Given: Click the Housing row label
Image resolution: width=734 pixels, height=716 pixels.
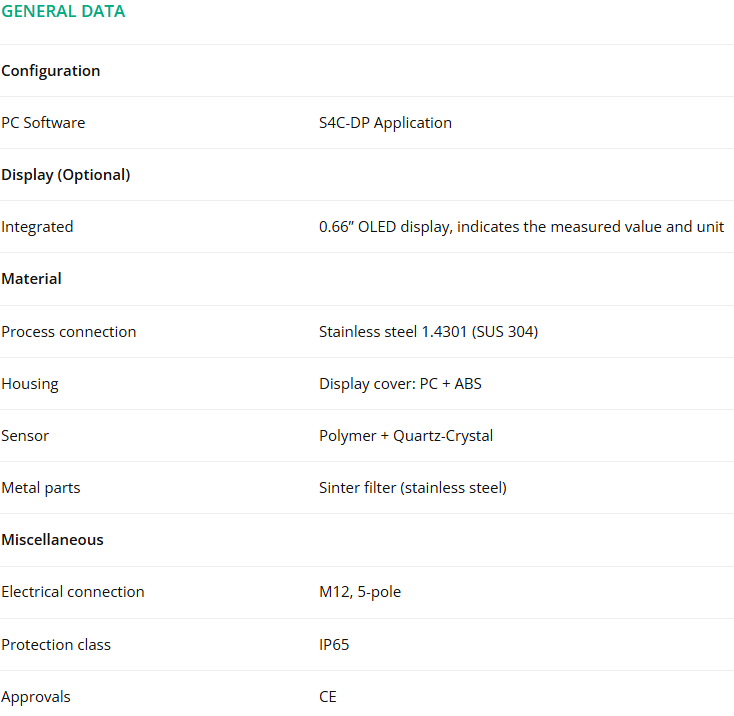Looking at the screenshot, I should pyautogui.click(x=29, y=384).
